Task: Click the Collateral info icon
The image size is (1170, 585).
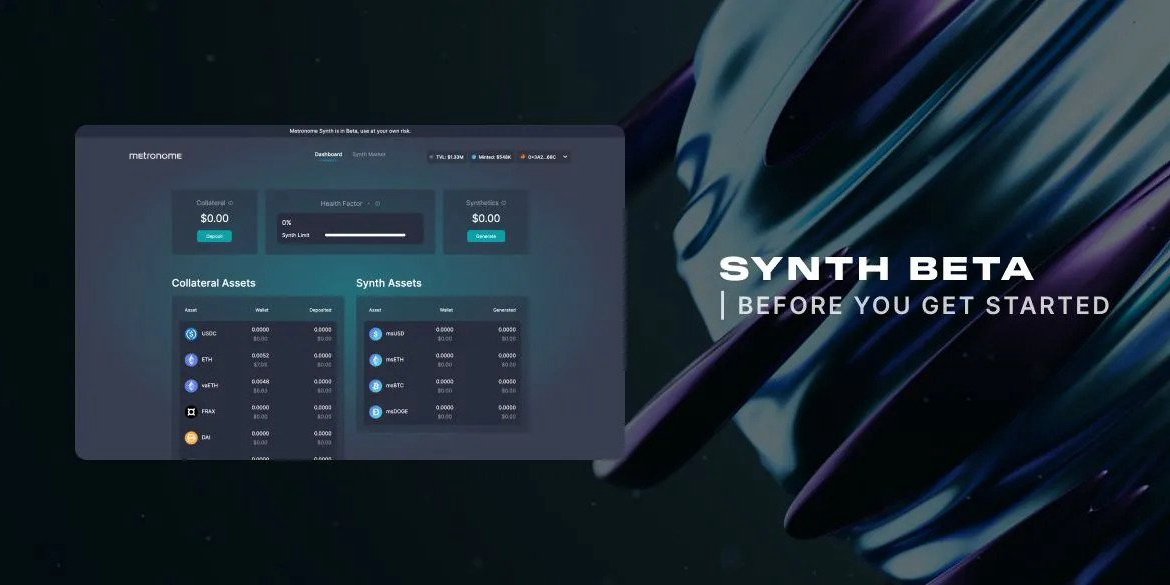Action: [231, 203]
